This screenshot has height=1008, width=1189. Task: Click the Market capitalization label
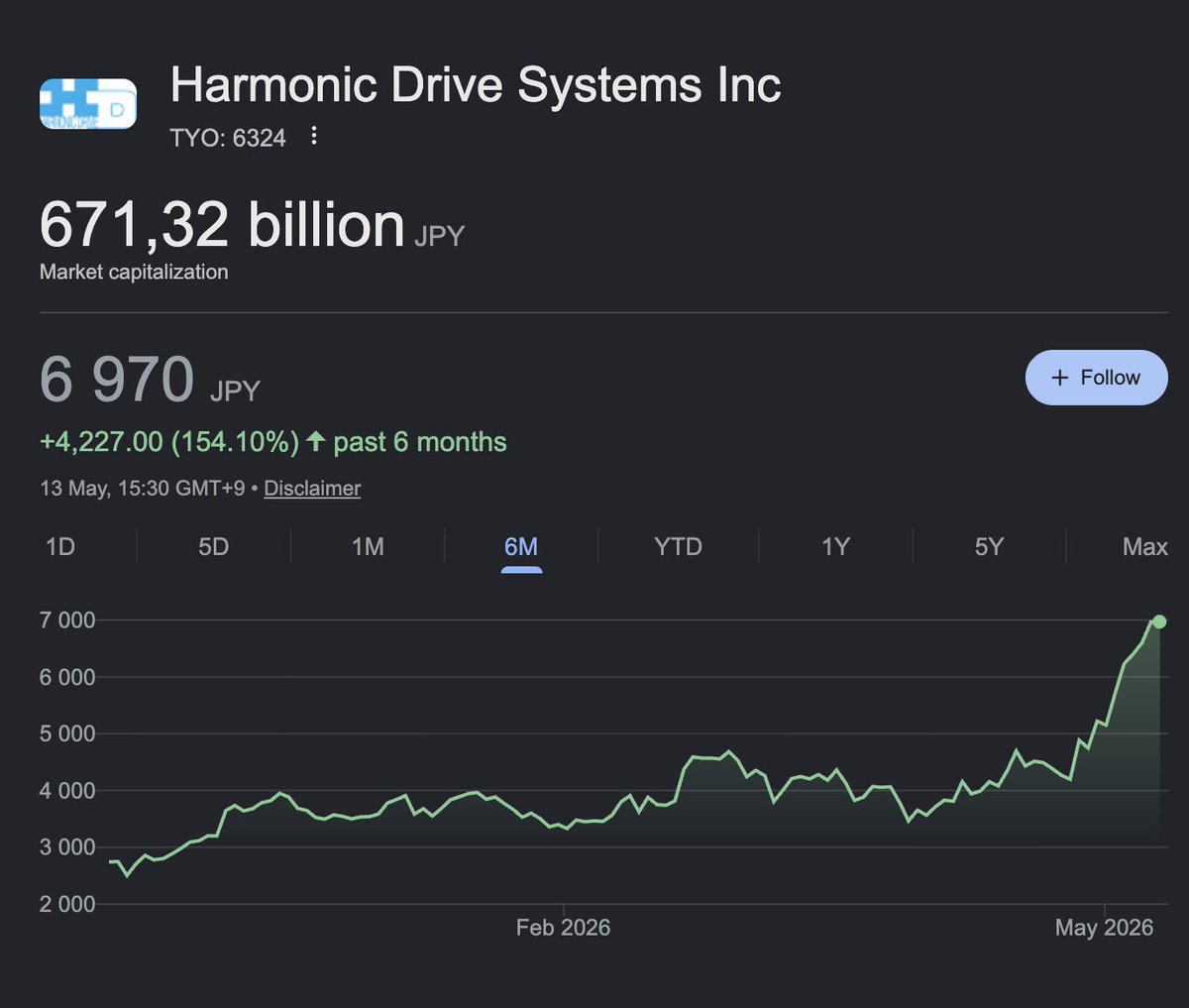click(x=134, y=272)
